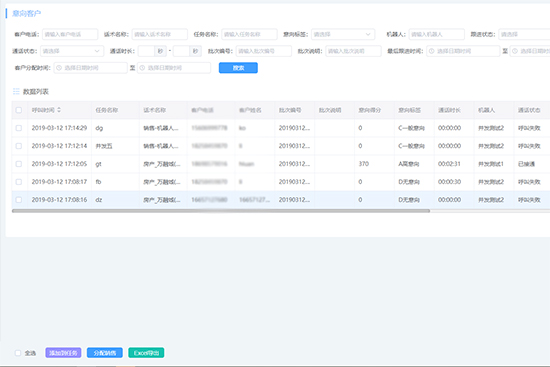Screen dimensions: 550x367
Task: Open the 意向标签 dropdown
Action: [343, 34]
